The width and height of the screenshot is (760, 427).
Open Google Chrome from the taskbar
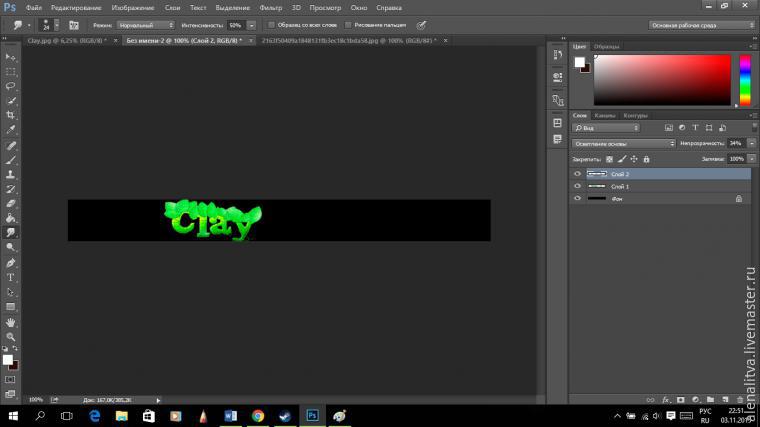click(257, 415)
